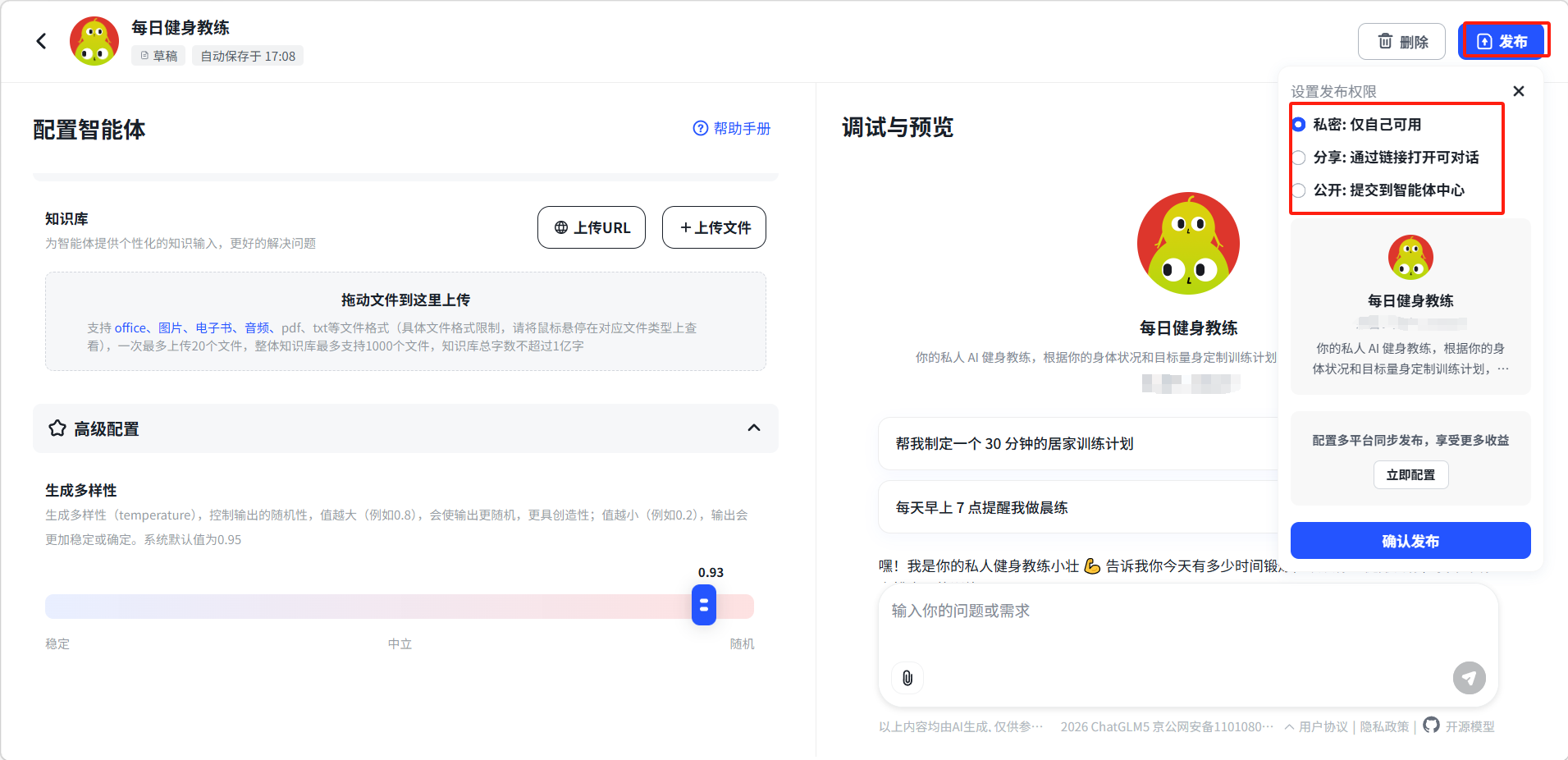Select public: submit to agent center
Image resolution: width=1568 pixels, height=760 pixels.
pyautogui.click(x=1299, y=190)
